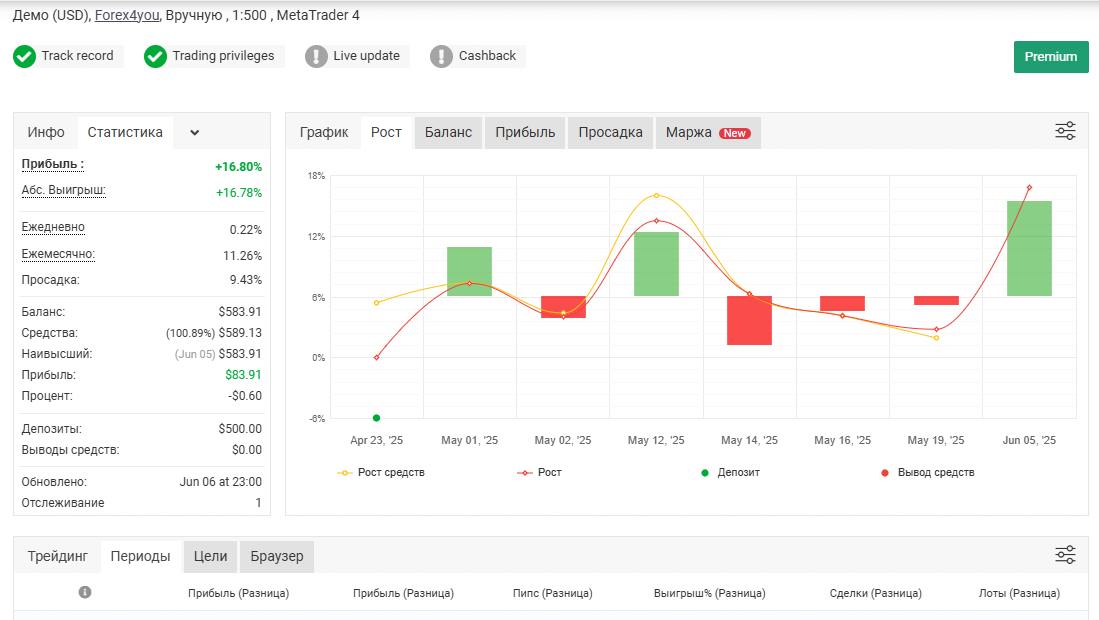
Task: Click the Live update warning icon
Action: pyautogui.click(x=316, y=56)
